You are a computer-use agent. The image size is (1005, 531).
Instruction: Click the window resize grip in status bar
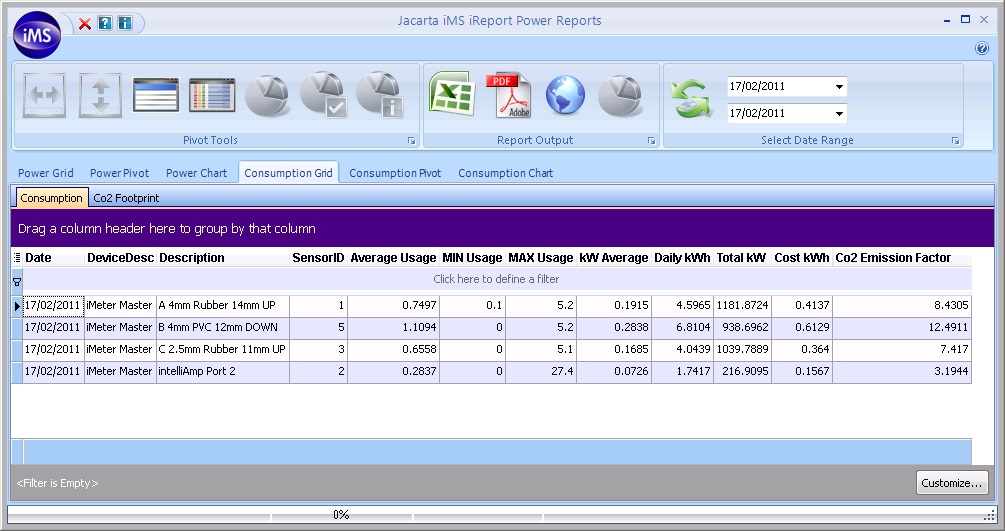[988, 515]
